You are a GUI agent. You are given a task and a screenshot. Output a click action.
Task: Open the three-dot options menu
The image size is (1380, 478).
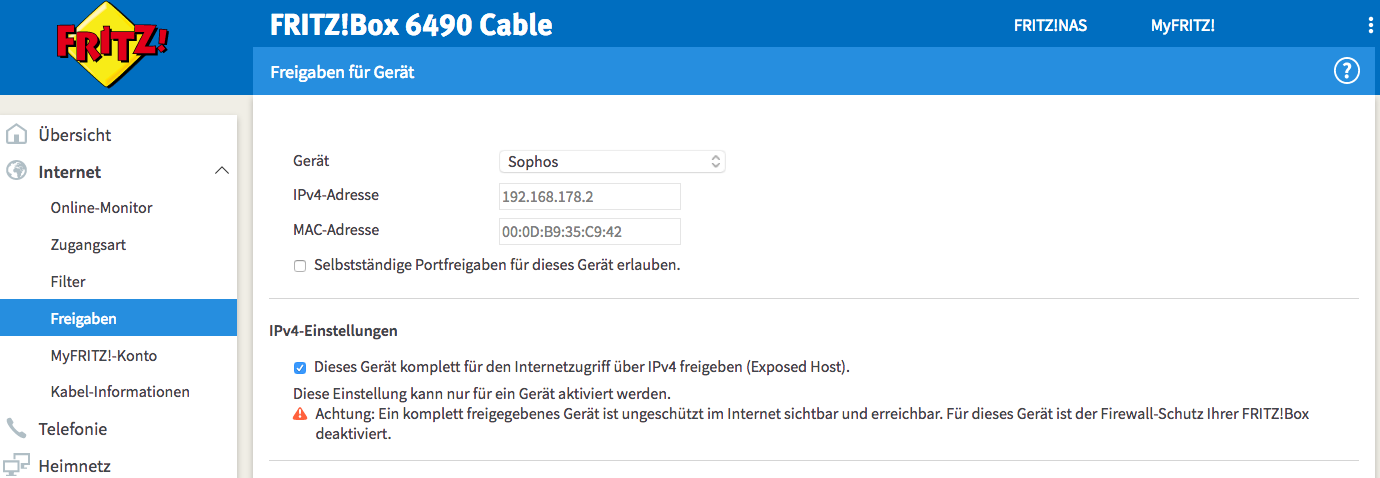[1370, 26]
